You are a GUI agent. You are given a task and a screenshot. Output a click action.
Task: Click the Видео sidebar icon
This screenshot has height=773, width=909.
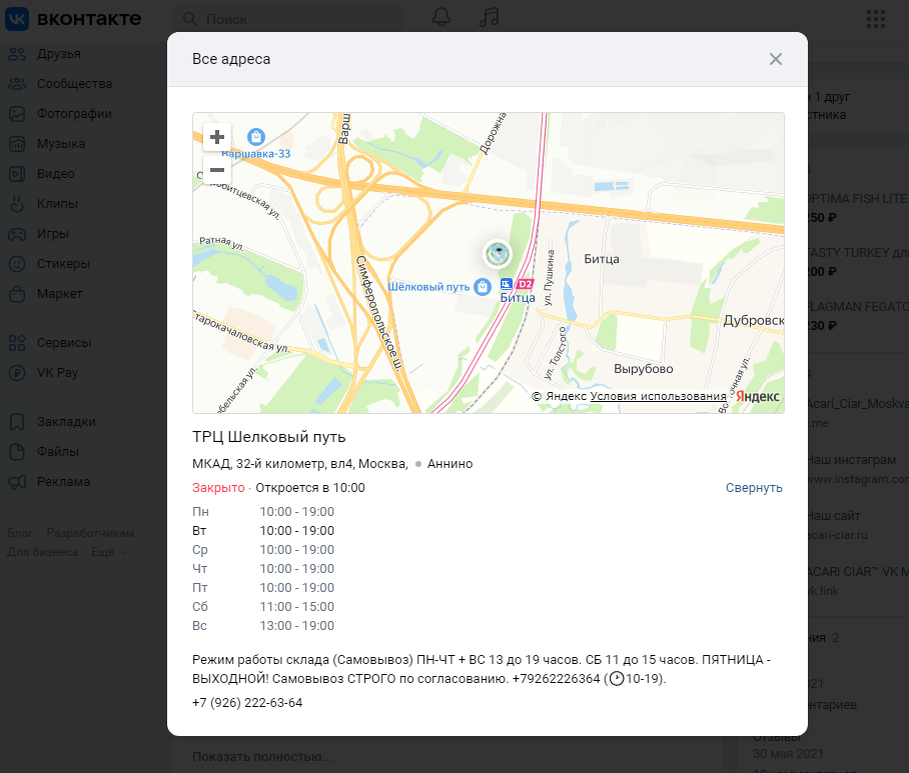coord(17,174)
